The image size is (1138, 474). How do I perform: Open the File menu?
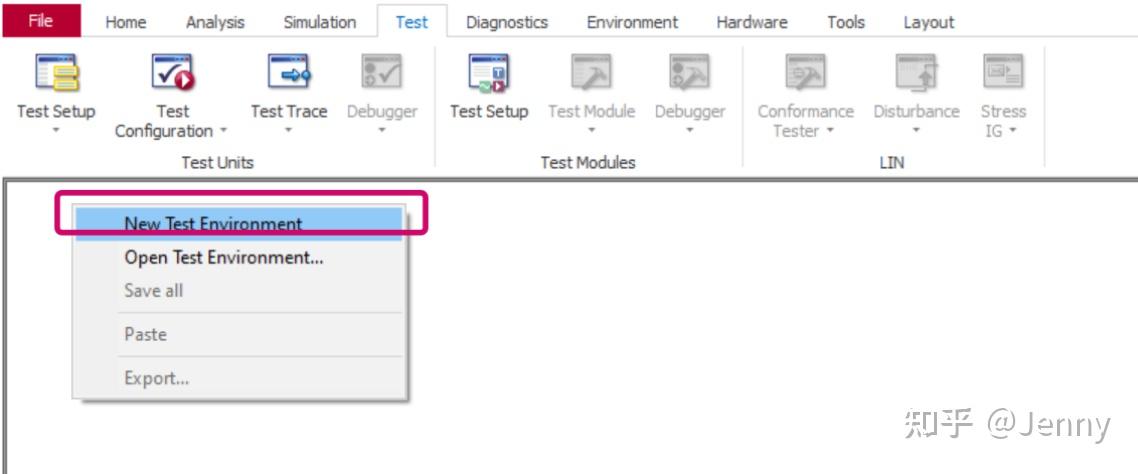pyautogui.click(x=41, y=21)
